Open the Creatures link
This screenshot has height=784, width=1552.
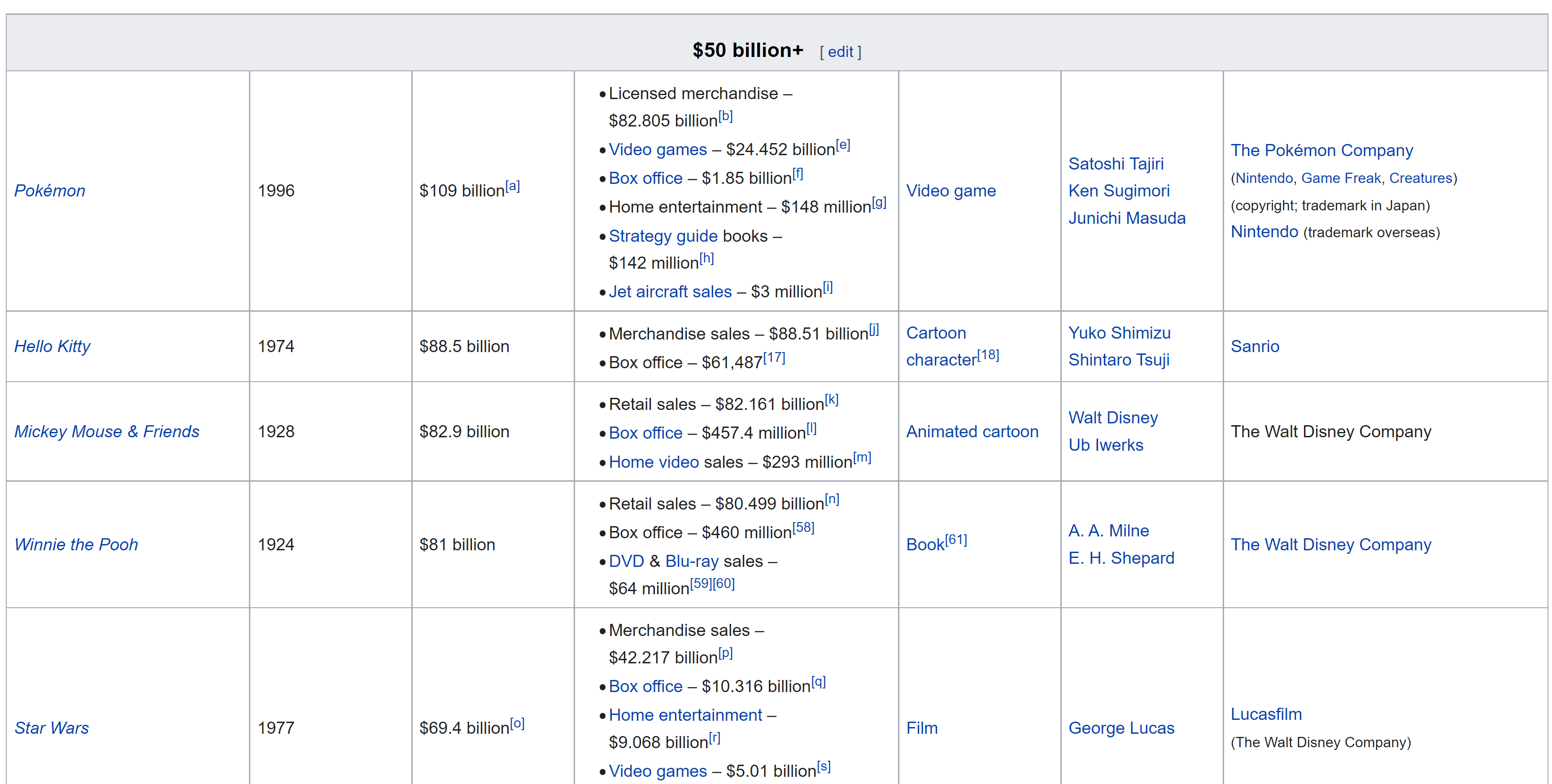pyautogui.click(x=1421, y=179)
